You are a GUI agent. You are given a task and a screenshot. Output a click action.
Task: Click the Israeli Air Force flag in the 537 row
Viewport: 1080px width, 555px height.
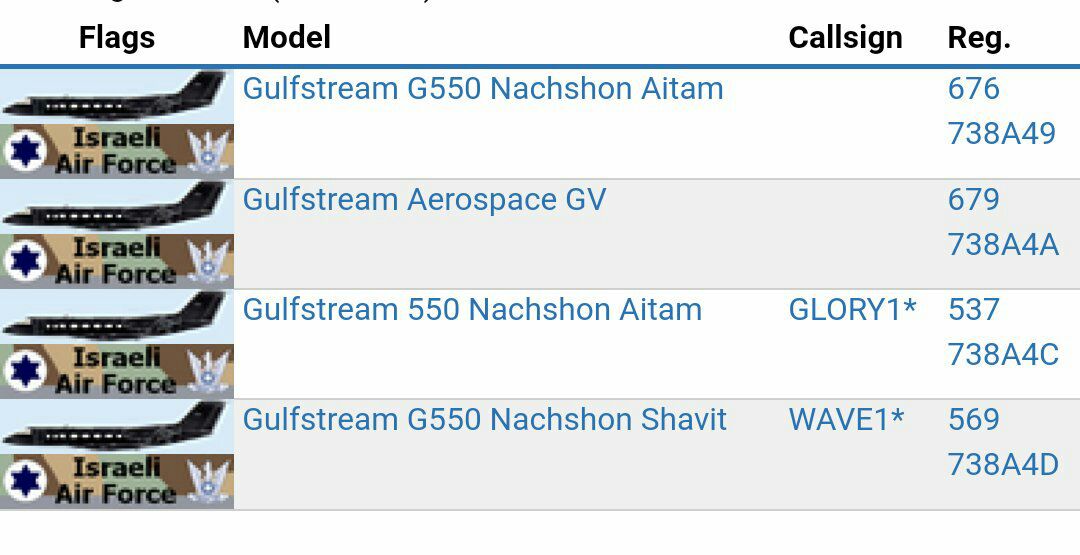(117, 371)
